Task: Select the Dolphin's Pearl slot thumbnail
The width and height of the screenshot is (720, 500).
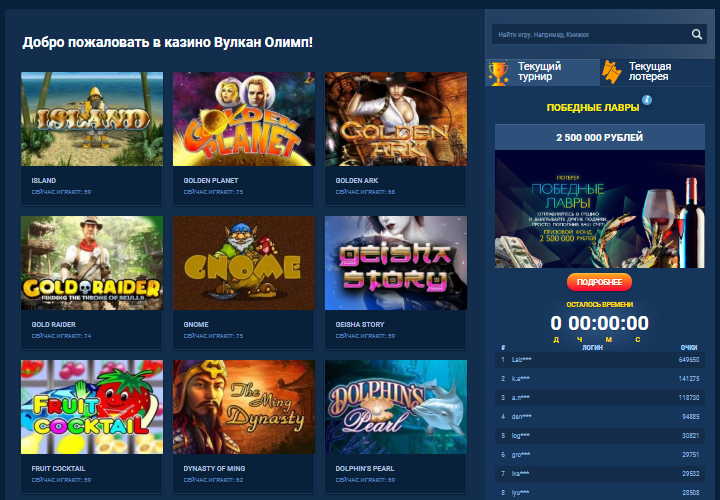Action: pos(395,407)
